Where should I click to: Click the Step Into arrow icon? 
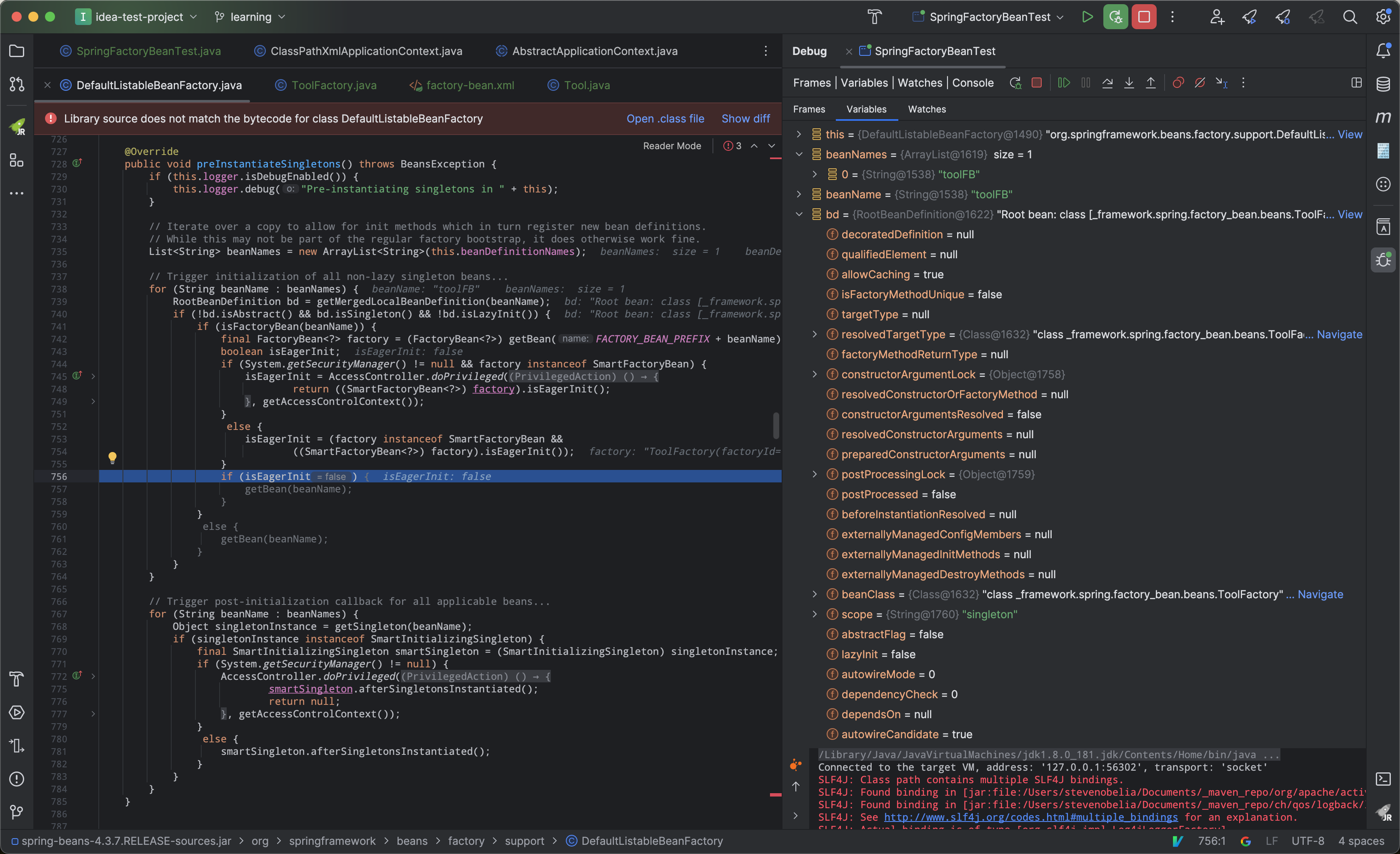(1129, 83)
